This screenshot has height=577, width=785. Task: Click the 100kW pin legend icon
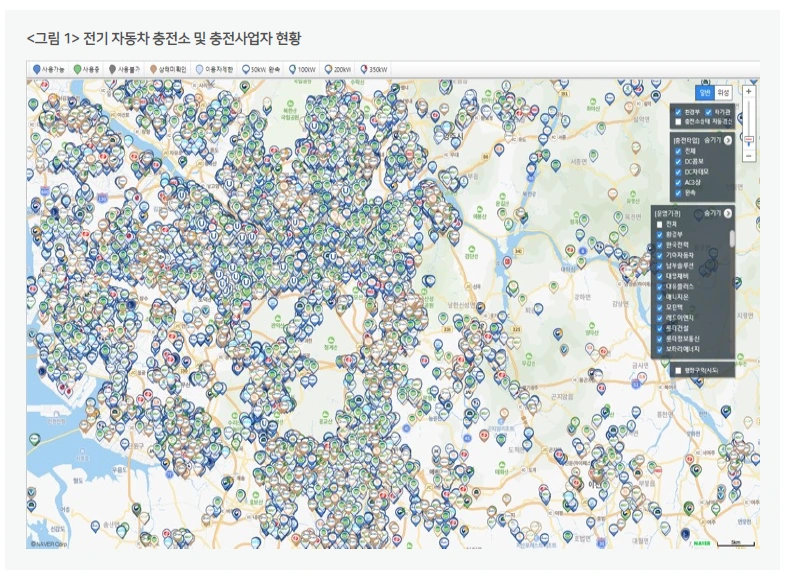[292, 70]
